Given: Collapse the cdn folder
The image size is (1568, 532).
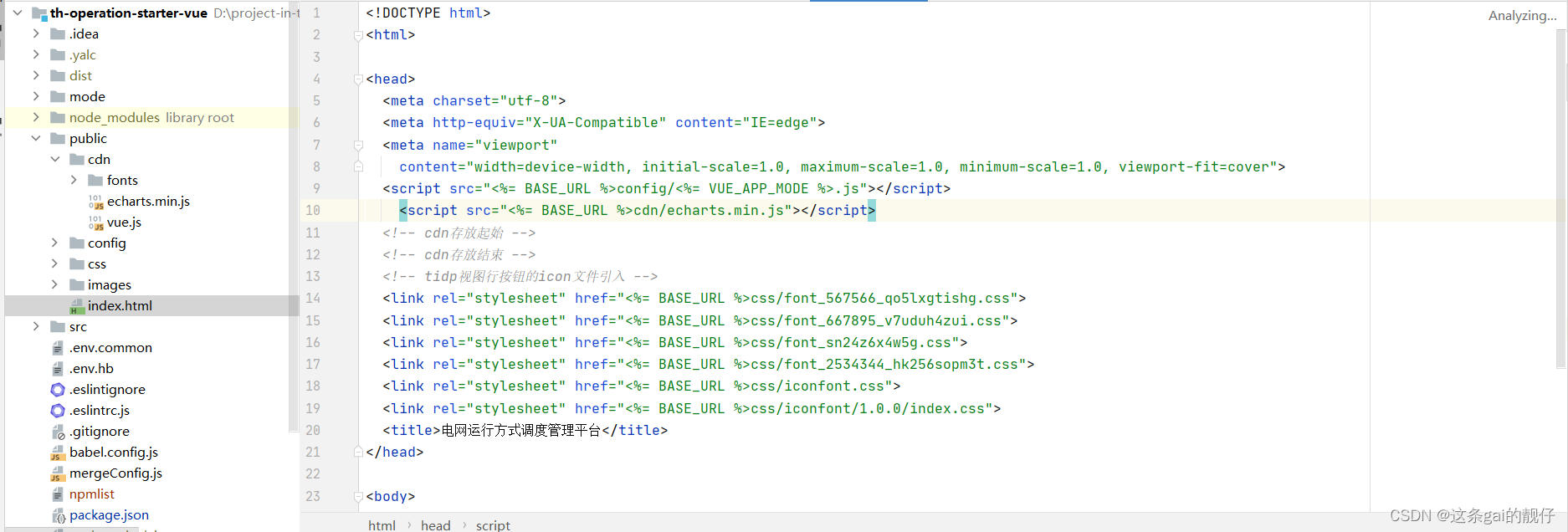Looking at the screenshot, I should tap(55, 159).
